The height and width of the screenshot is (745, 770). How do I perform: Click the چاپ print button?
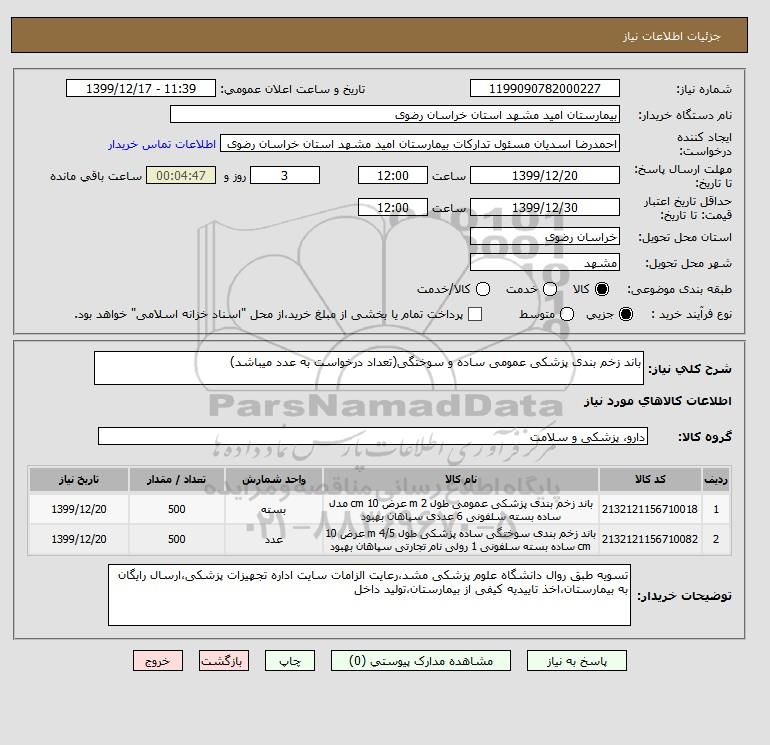pyautogui.click(x=290, y=661)
